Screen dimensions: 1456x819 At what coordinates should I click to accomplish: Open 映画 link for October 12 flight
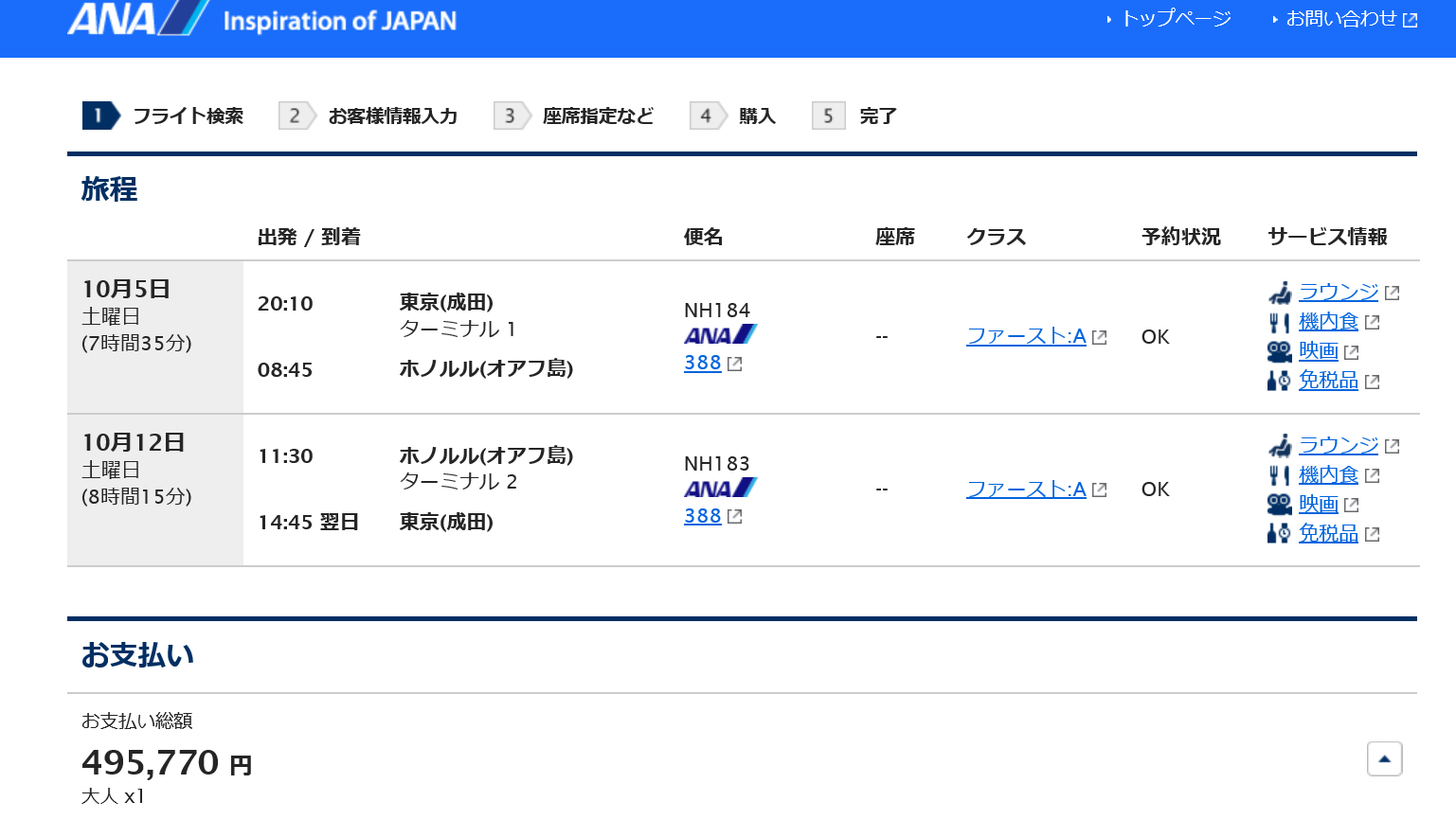[1319, 504]
